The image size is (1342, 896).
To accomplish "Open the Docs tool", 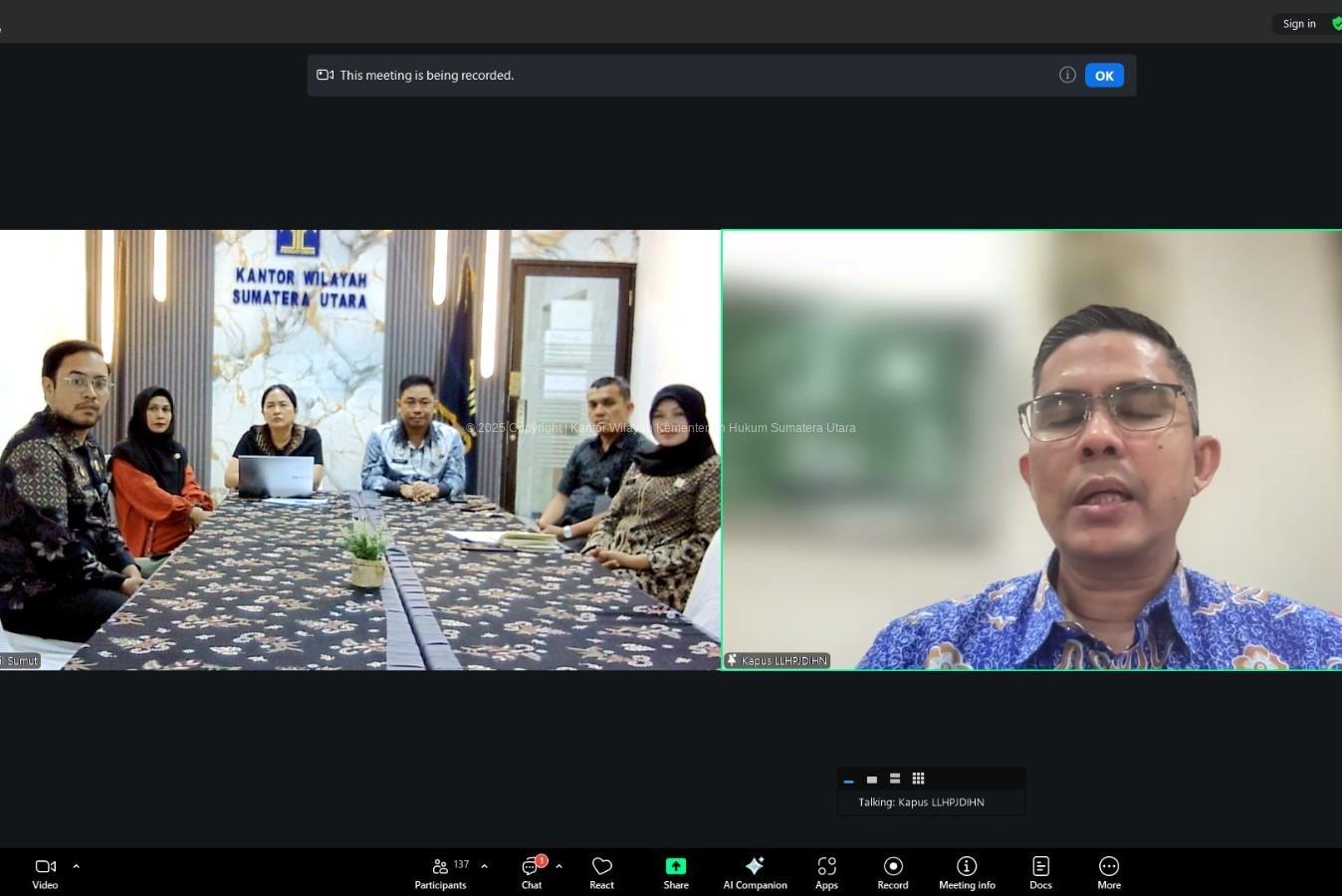I will 1040,872.
